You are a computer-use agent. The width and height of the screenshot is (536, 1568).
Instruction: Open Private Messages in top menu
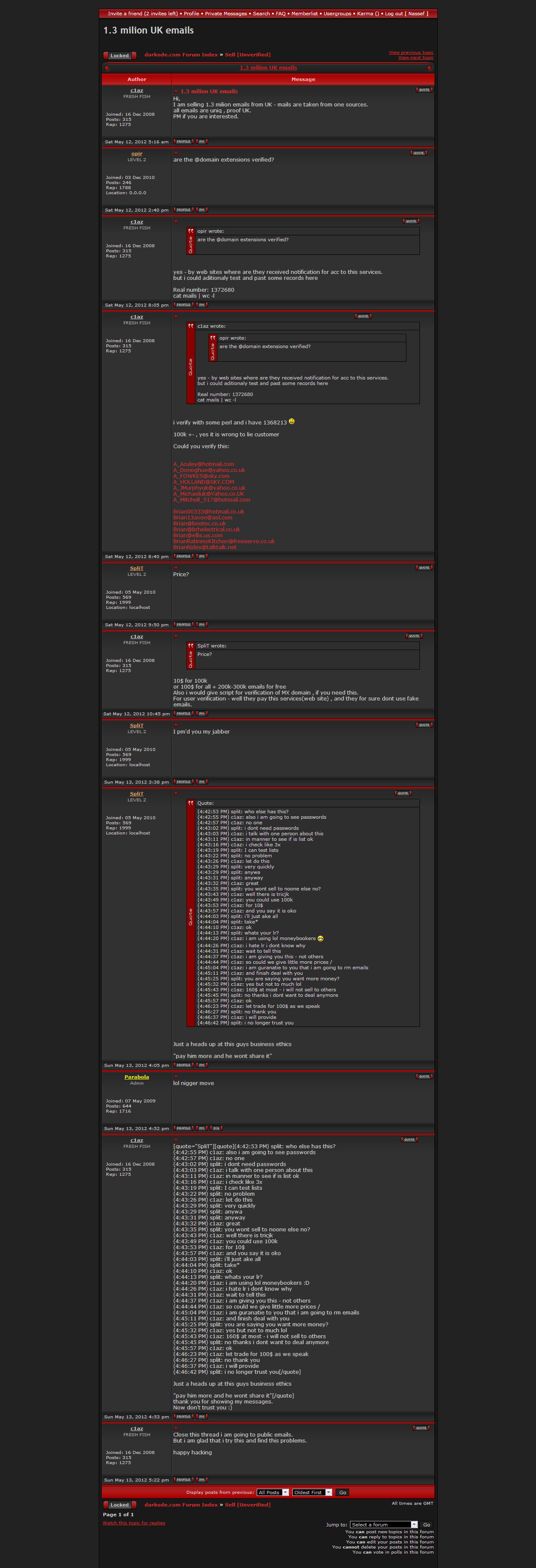(226, 14)
